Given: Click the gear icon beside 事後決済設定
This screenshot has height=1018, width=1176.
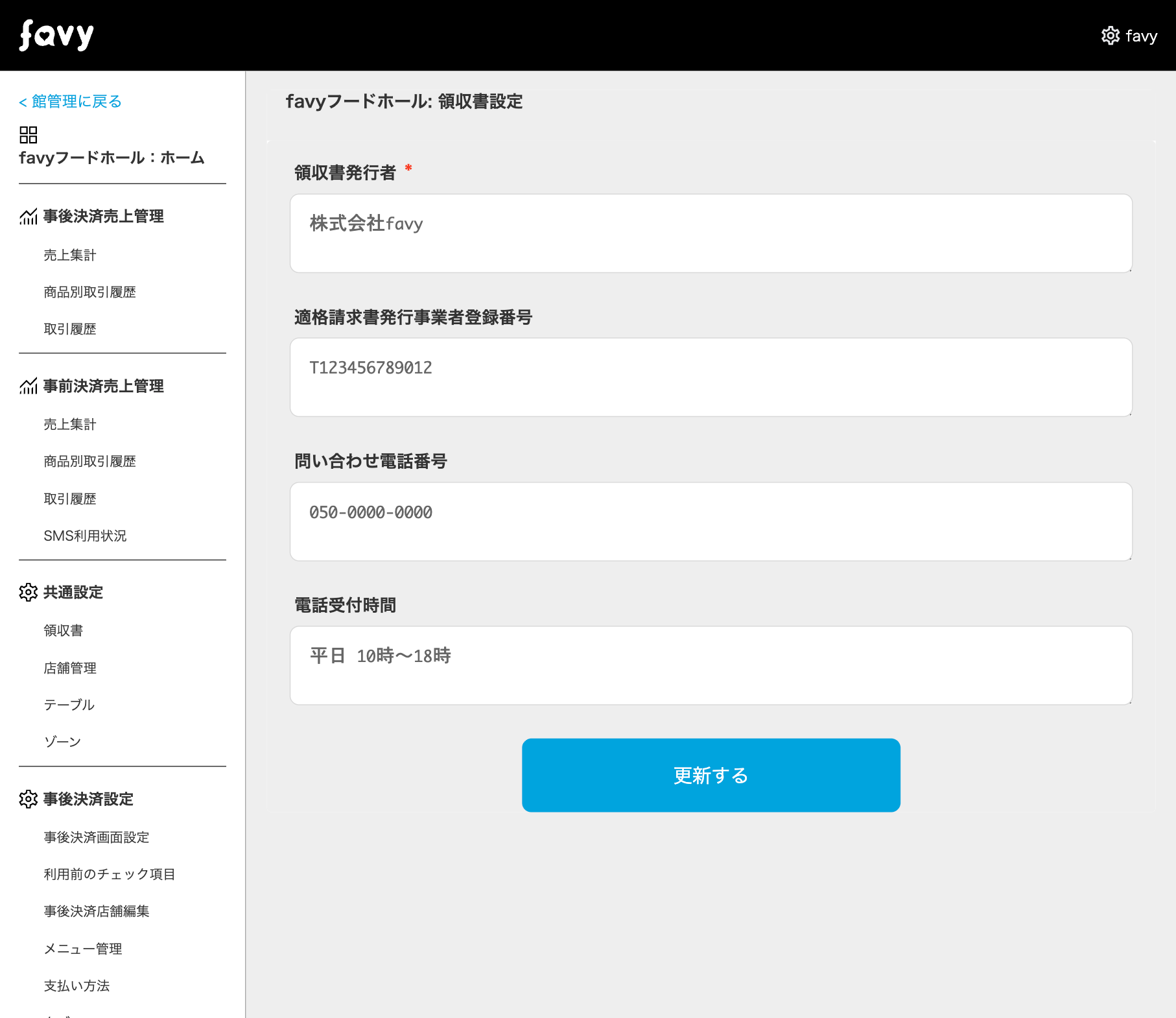Looking at the screenshot, I should [29, 799].
